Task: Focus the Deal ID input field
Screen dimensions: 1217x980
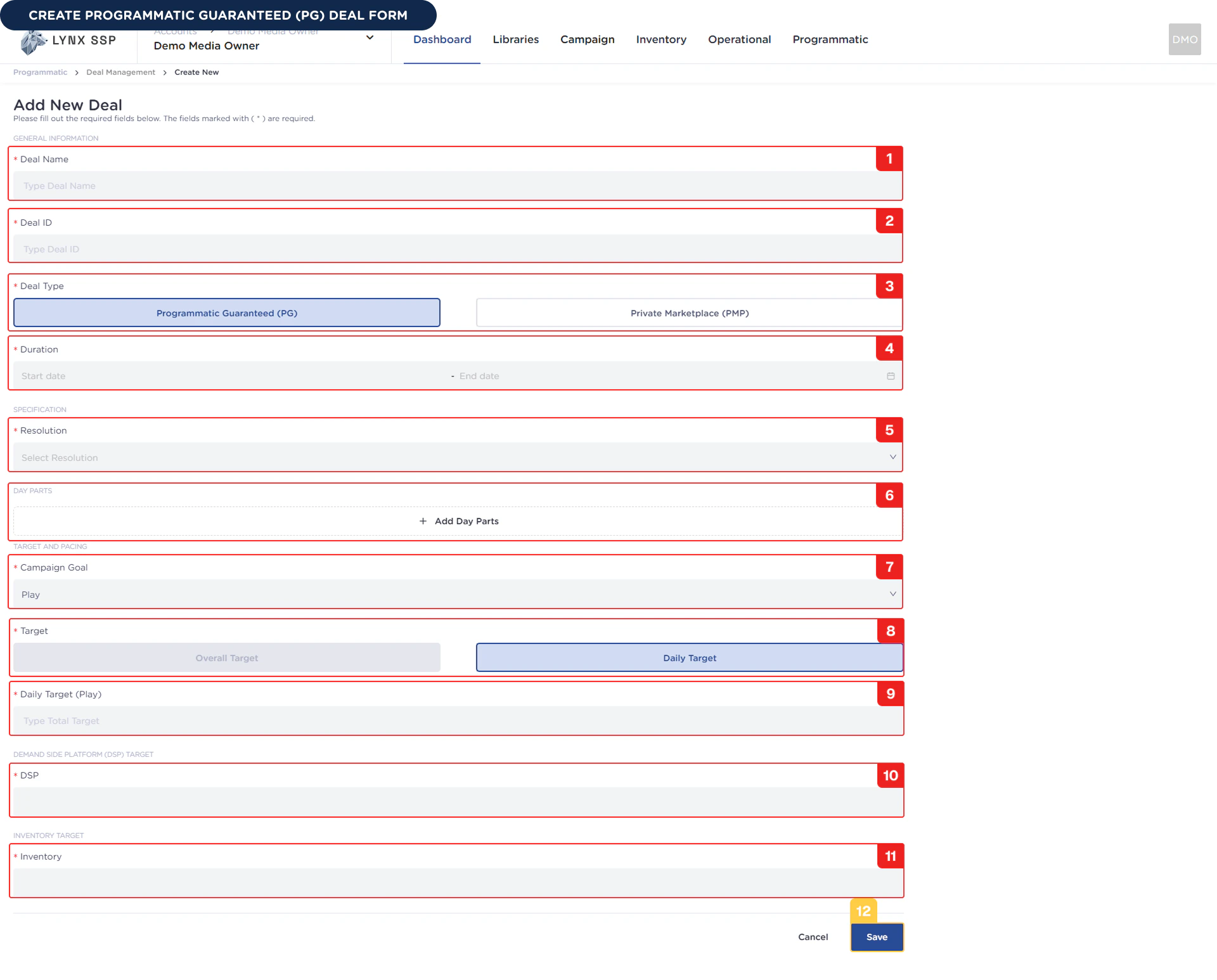Action: point(458,249)
